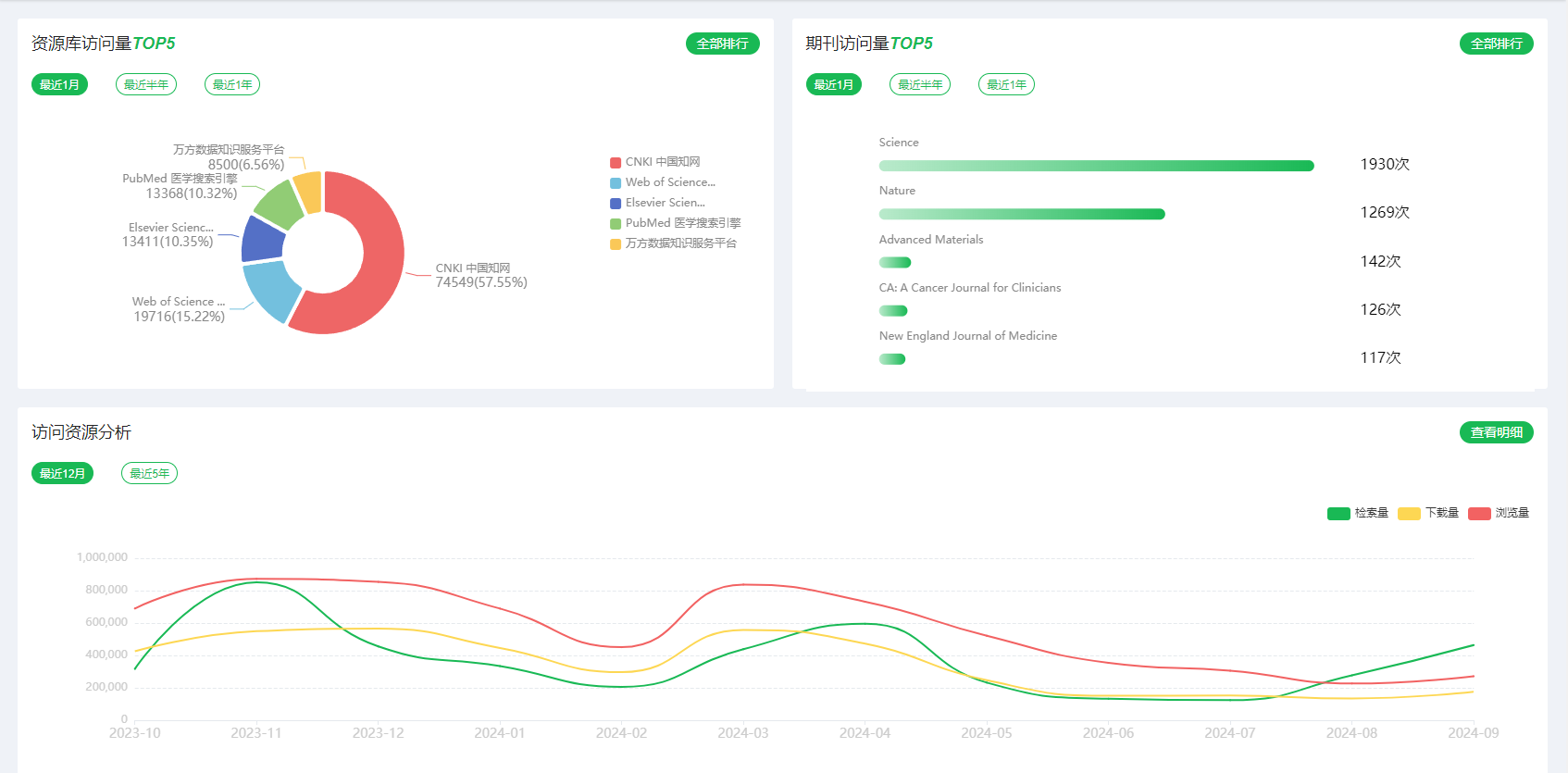Open 全部排行 for 期刊访问量
1568x773 pixels.
coord(1496,44)
